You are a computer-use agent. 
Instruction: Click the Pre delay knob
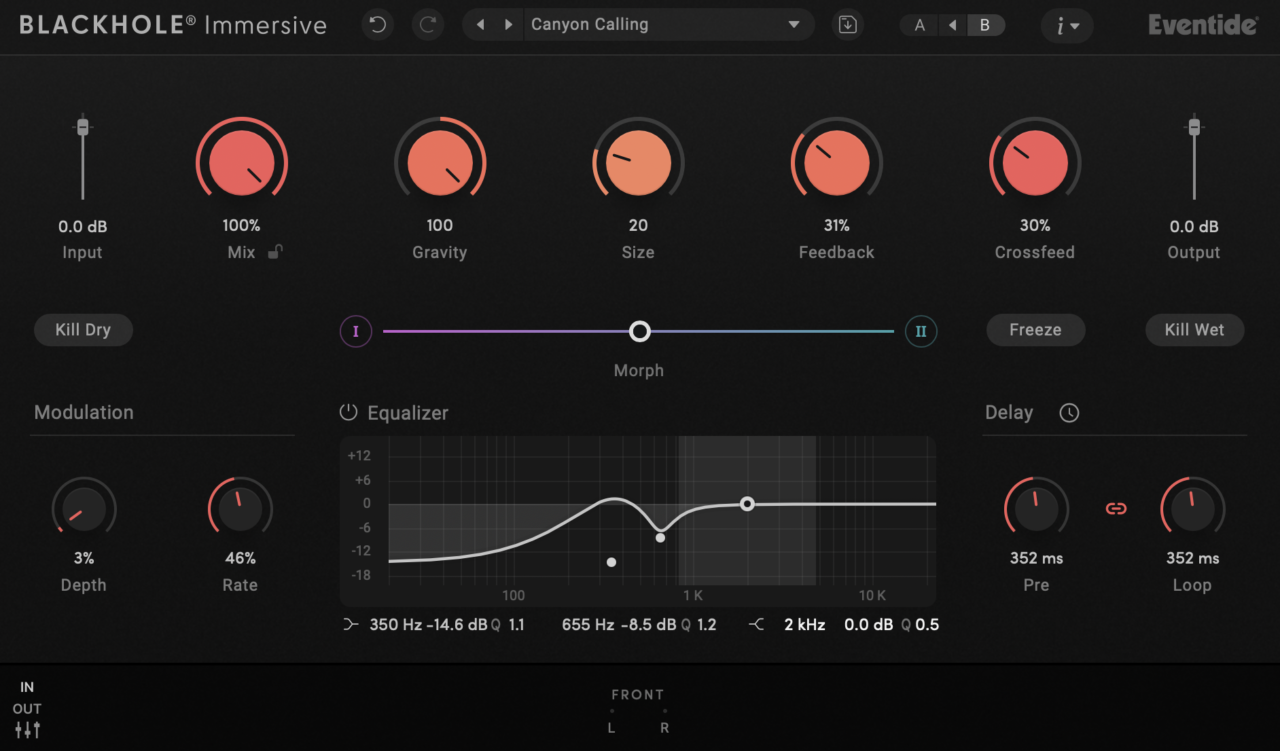click(x=1036, y=508)
